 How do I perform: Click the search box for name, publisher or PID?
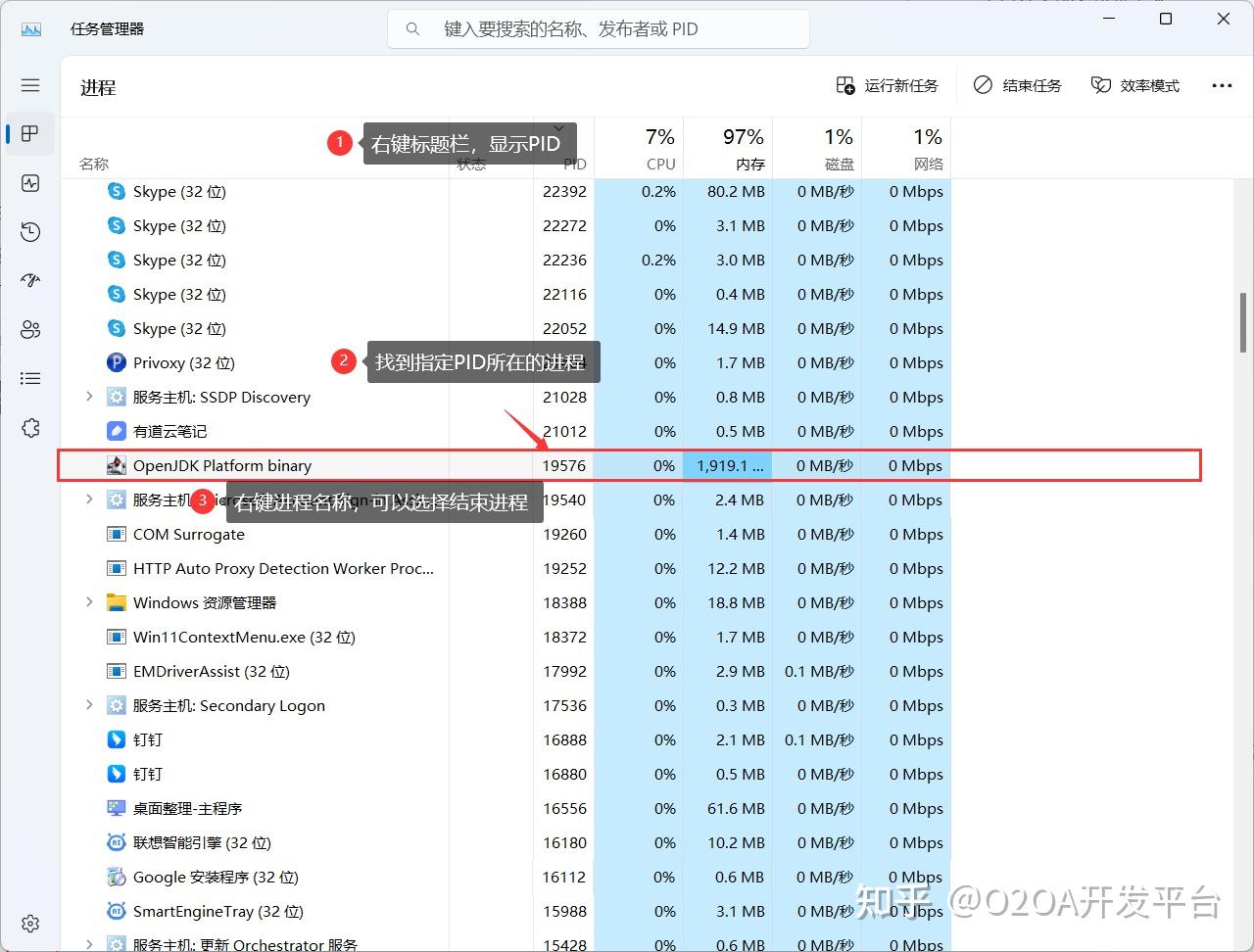[x=599, y=29]
